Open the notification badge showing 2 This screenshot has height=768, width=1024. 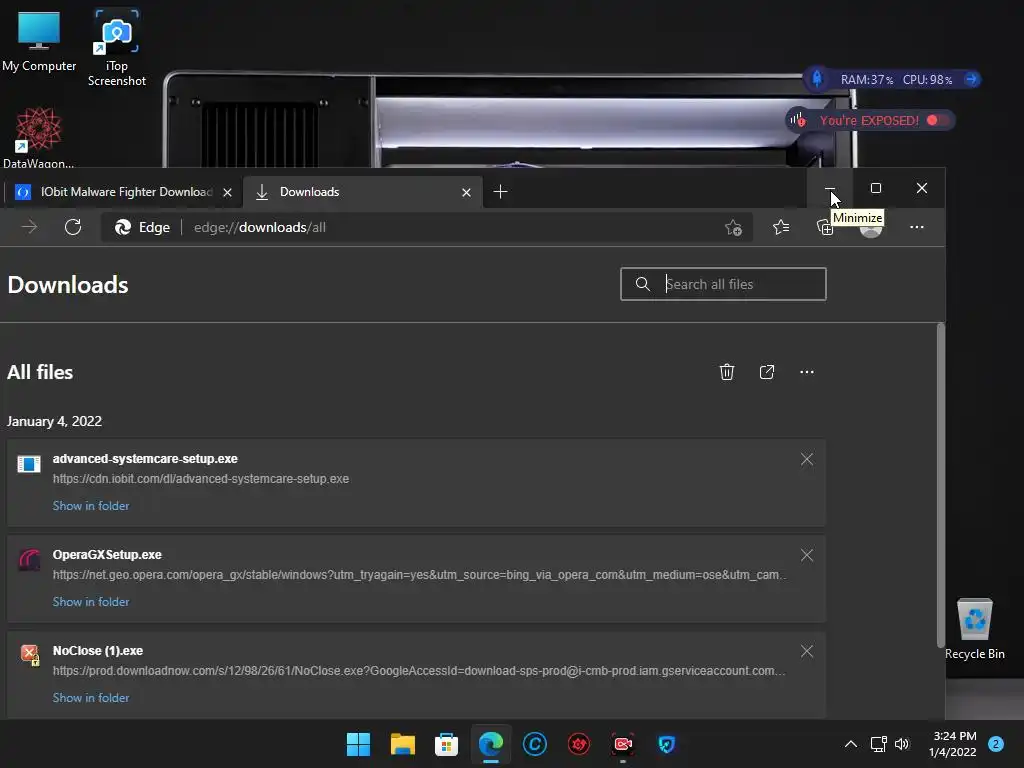pos(996,744)
